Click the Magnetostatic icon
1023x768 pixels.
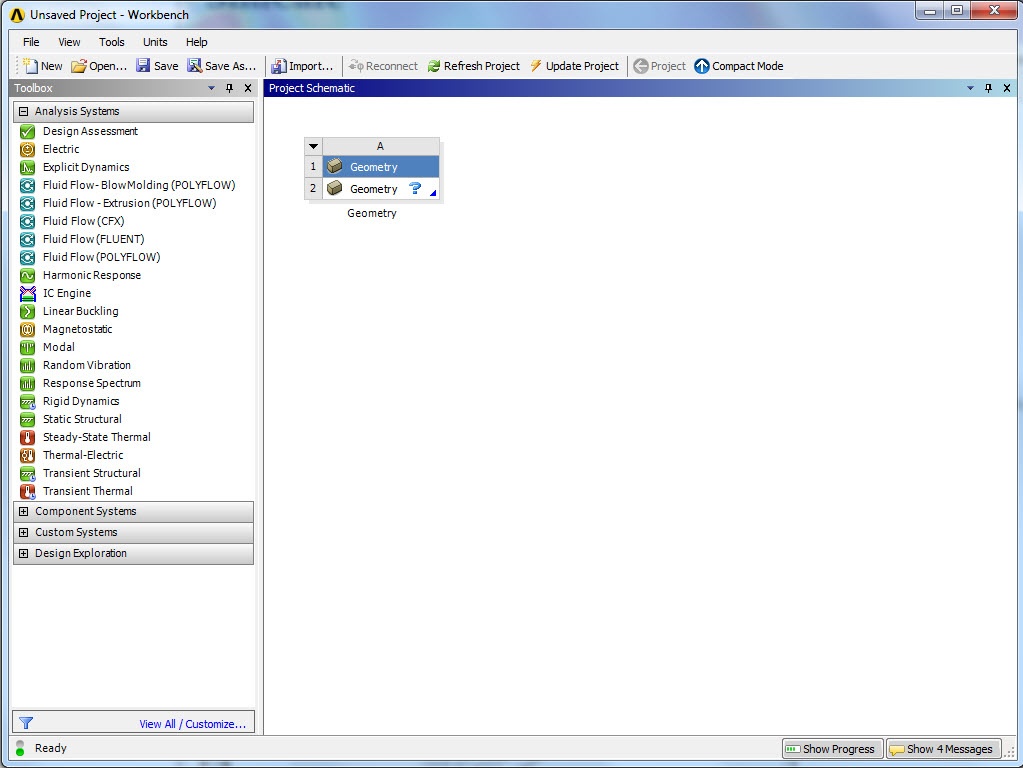pos(27,329)
